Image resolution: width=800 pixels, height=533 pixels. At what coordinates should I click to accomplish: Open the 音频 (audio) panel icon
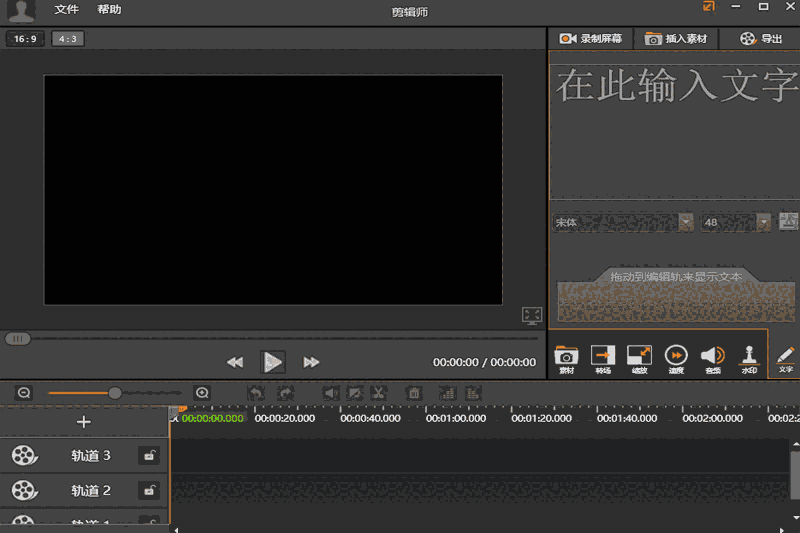(x=712, y=357)
